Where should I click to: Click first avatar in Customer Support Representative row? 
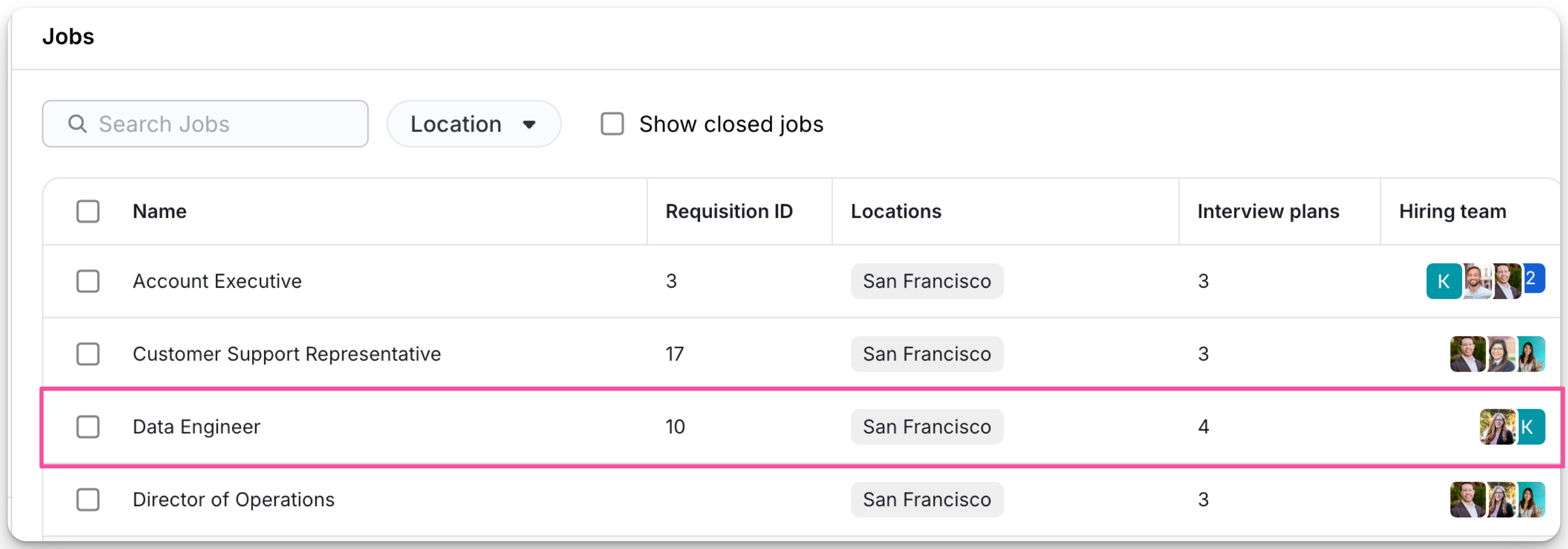click(x=1467, y=354)
